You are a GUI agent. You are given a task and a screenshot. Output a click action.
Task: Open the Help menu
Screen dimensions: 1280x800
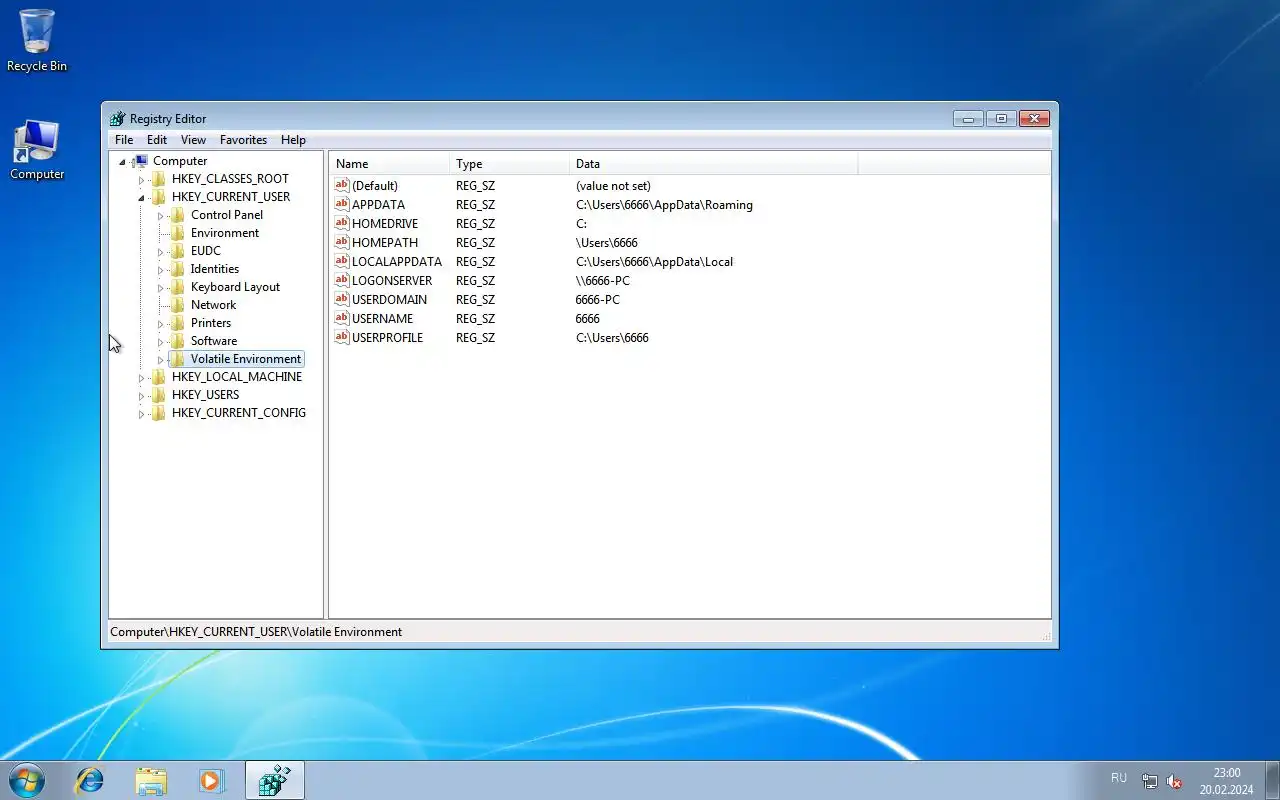tap(293, 140)
